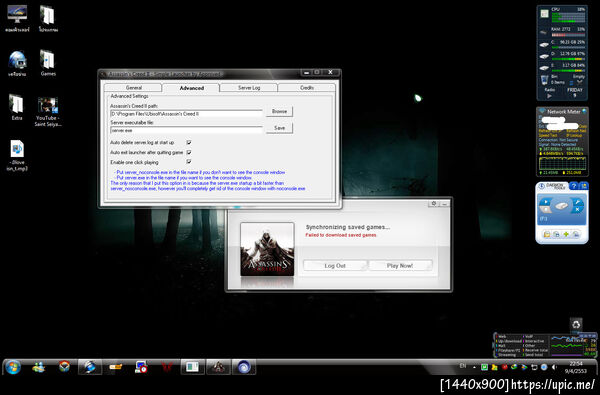The width and height of the screenshot is (600, 395).
Task: Click the Assassin's Creed II path field
Action: 186,114
